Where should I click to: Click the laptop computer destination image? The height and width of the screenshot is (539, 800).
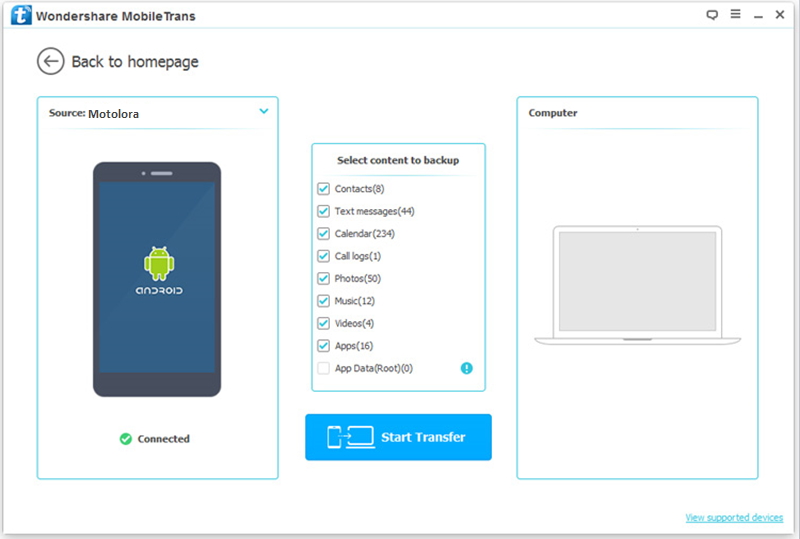click(x=637, y=285)
